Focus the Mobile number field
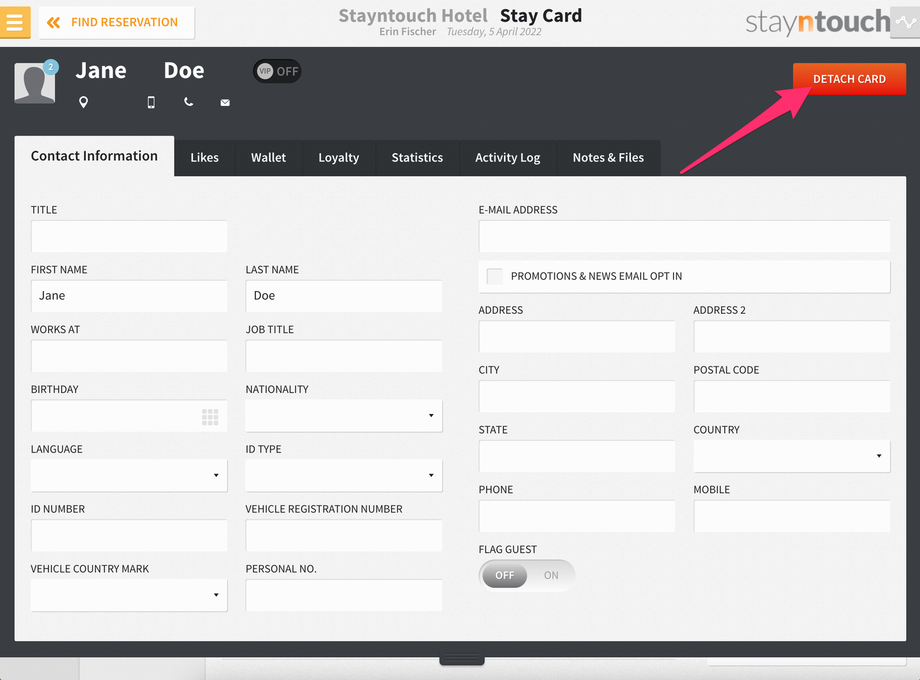The height and width of the screenshot is (680, 920). point(792,516)
